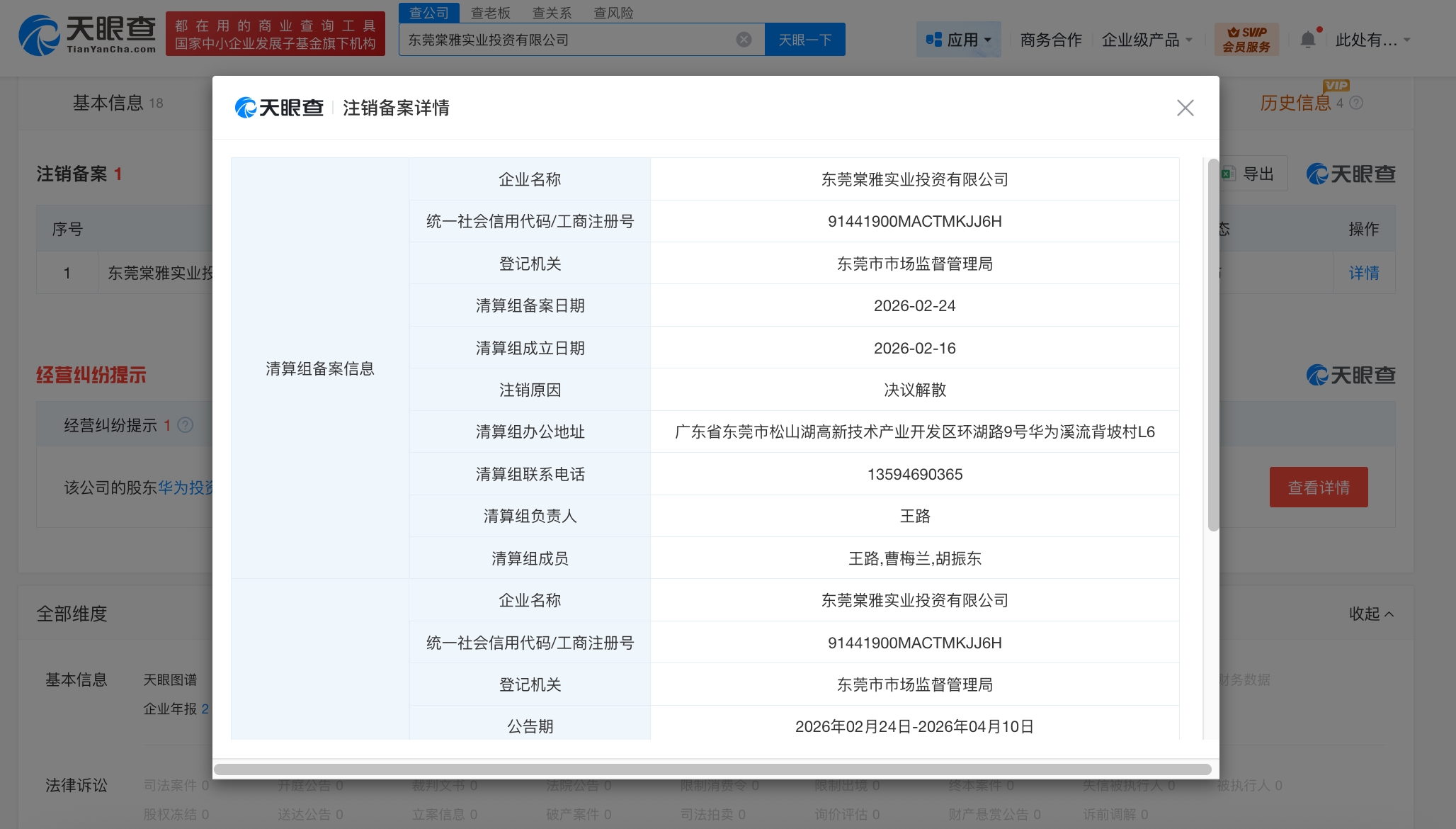Image resolution: width=1456 pixels, height=829 pixels.
Task: Close the 注销备案详情 dialog
Action: [1185, 108]
